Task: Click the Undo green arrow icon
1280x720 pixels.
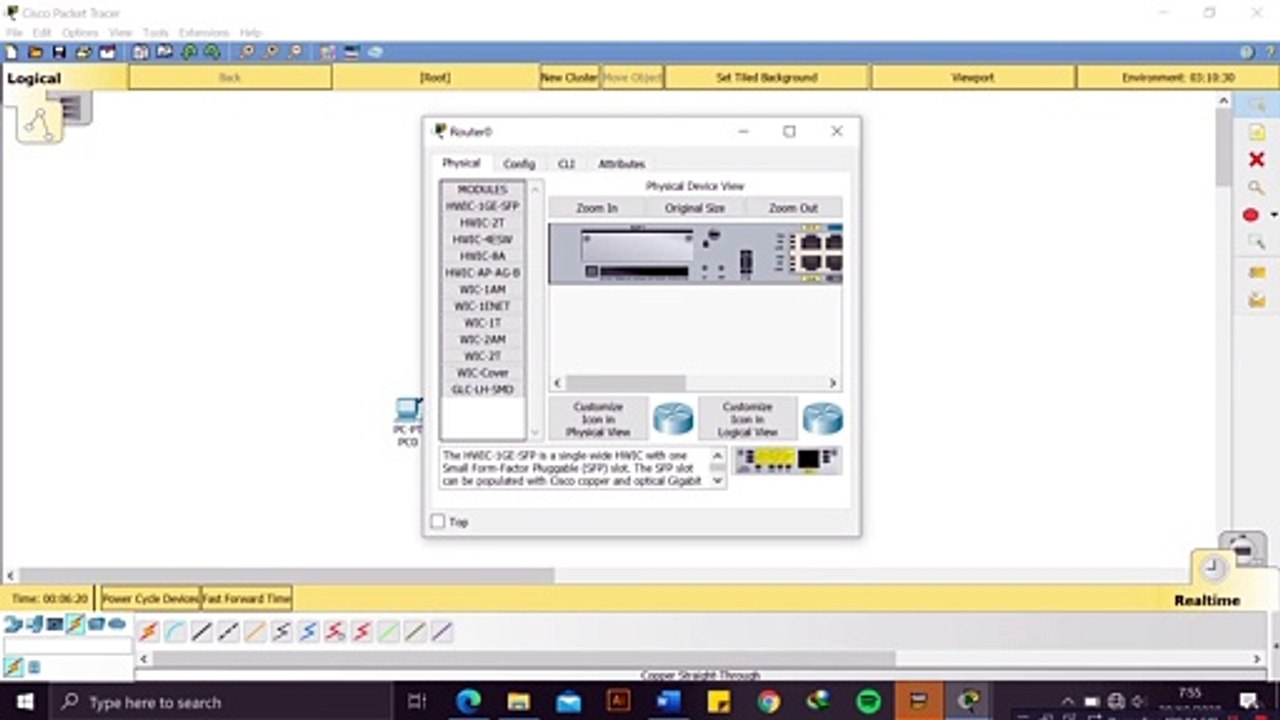Action: click(x=189, y=52)
